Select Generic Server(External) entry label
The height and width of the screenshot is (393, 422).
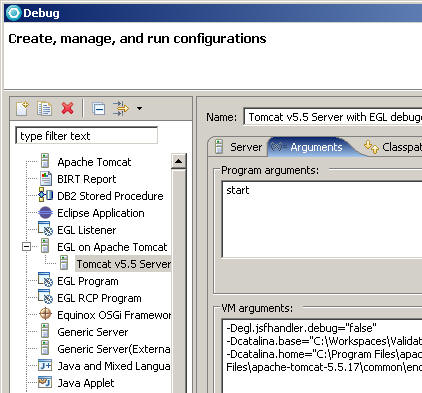[x=114, y=349]
